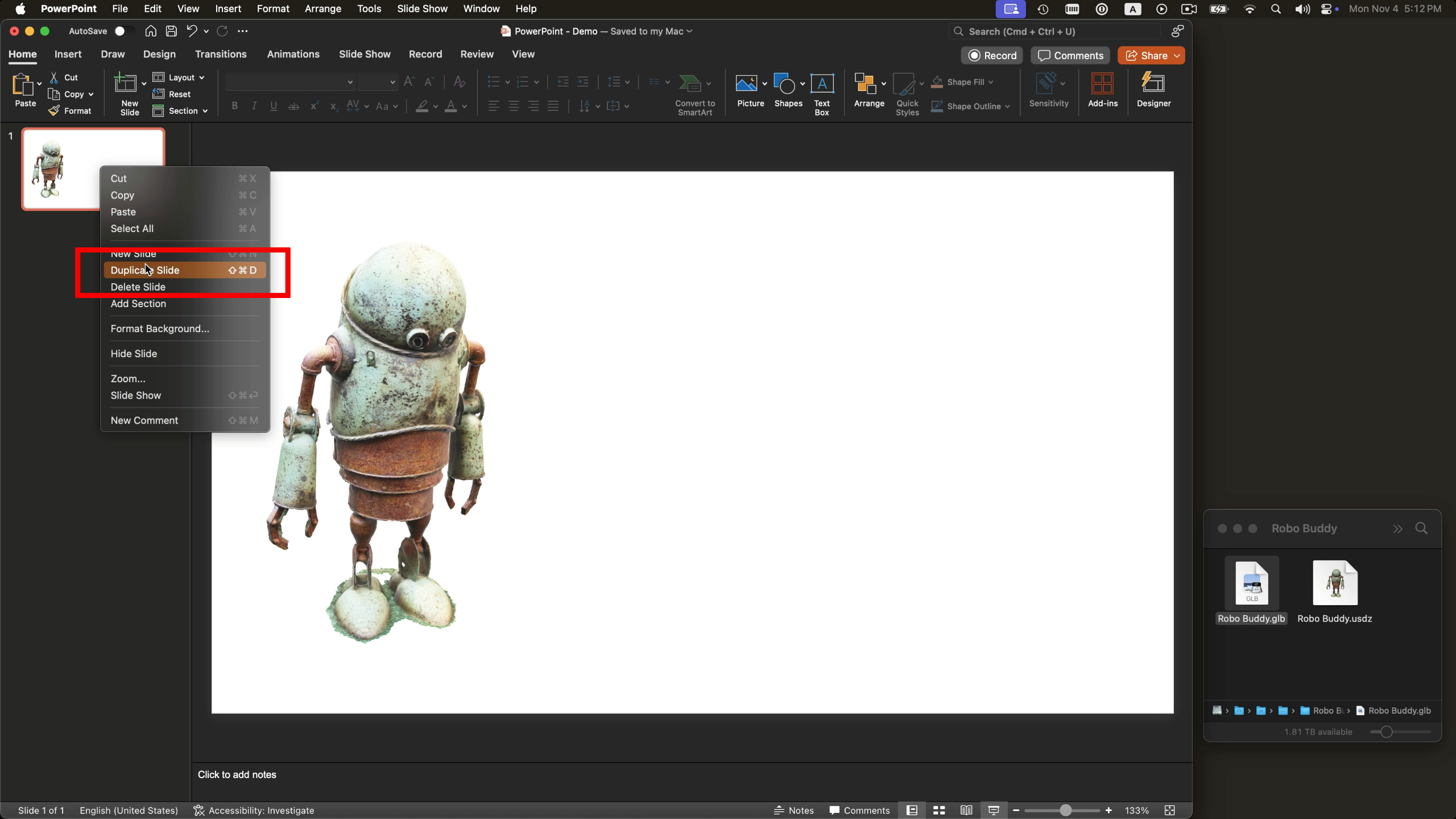The width and height of the screenshot is (1456, 819).
Task: Choose Duplicate Slide from context menu
Action: click(145, 270)
